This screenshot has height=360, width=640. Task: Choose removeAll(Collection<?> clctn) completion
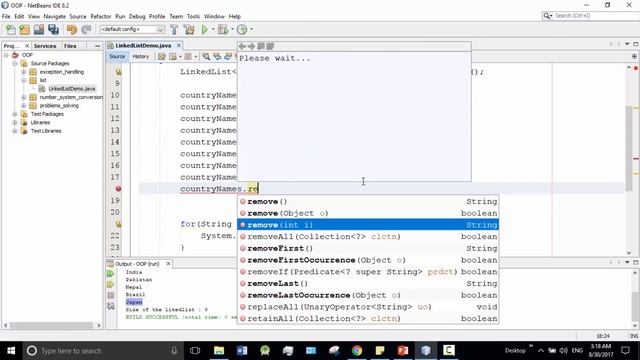click(x=368, y=237)
